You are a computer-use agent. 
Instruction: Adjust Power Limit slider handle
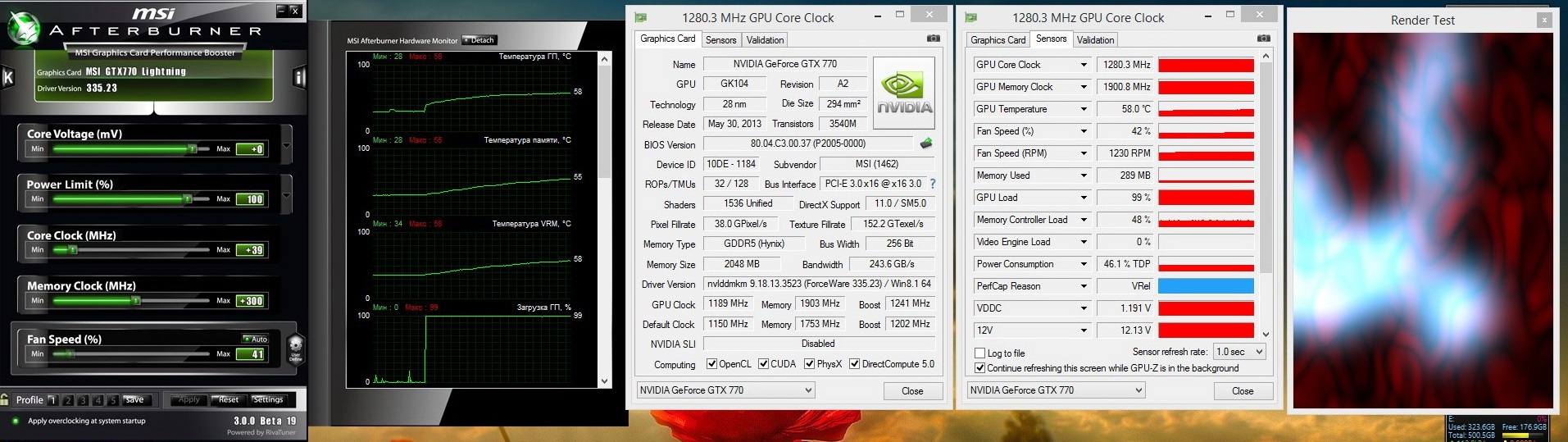coord(188,198)
